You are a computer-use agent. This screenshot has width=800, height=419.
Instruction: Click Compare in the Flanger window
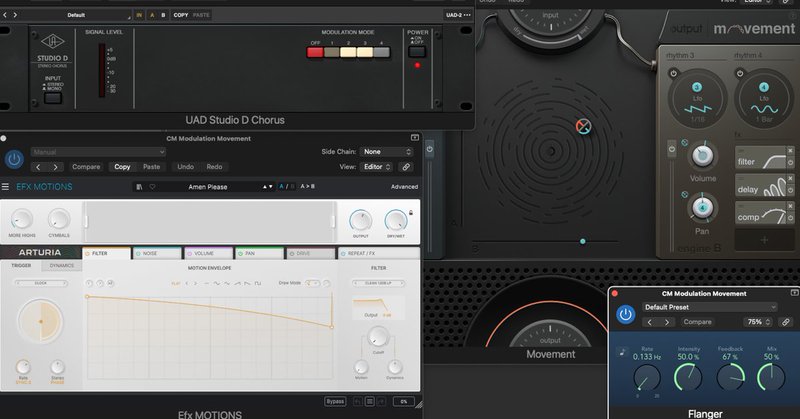(x=697, y=322)
